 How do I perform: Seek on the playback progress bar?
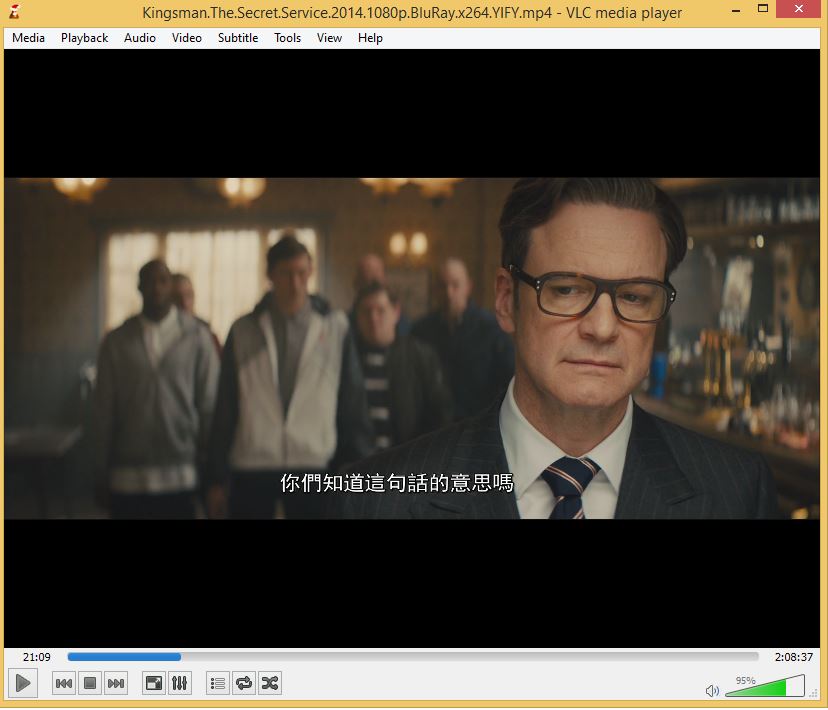[x=413, y=657]
